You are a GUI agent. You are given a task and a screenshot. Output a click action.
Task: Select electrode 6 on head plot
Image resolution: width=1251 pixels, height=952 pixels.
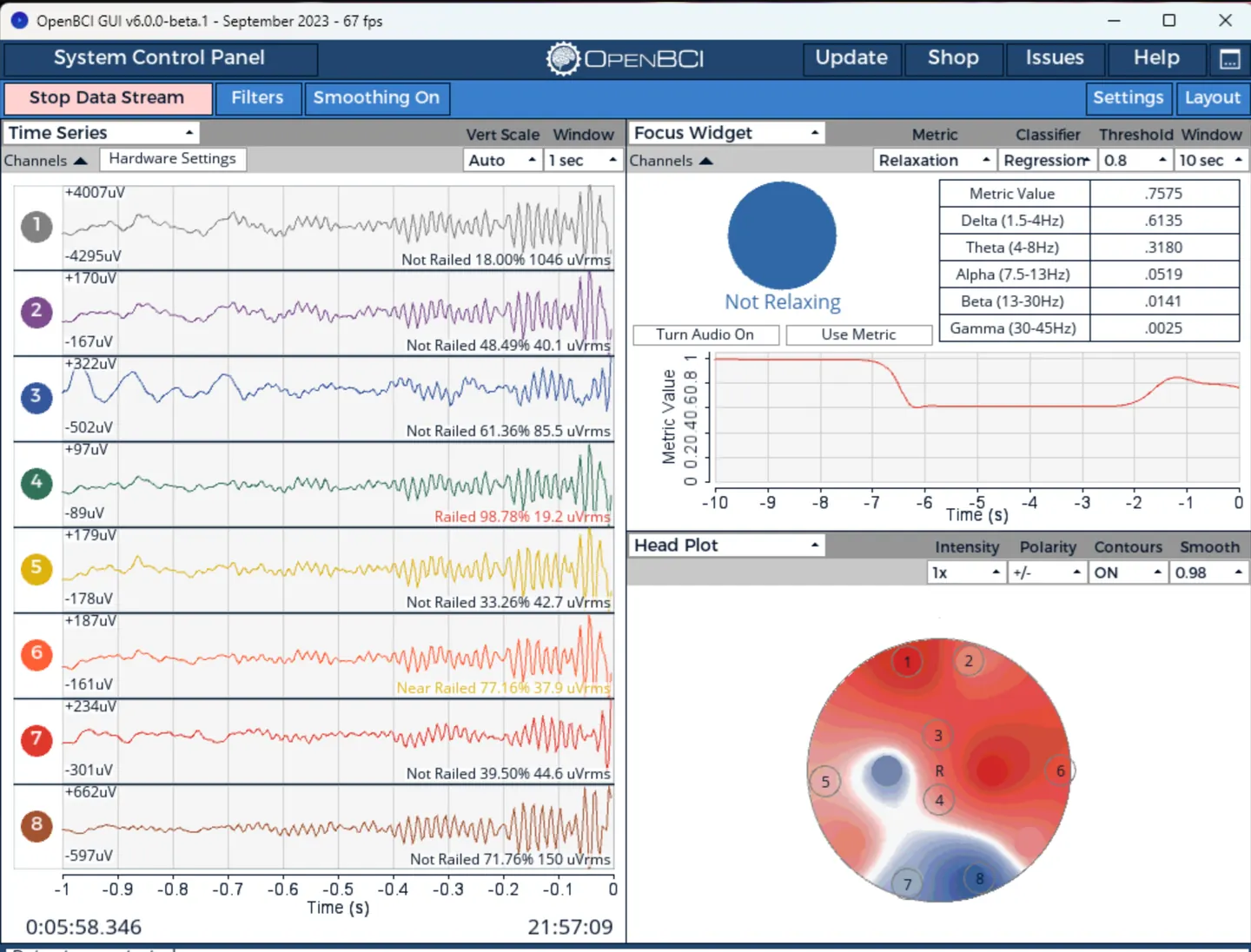[1060, 770]
